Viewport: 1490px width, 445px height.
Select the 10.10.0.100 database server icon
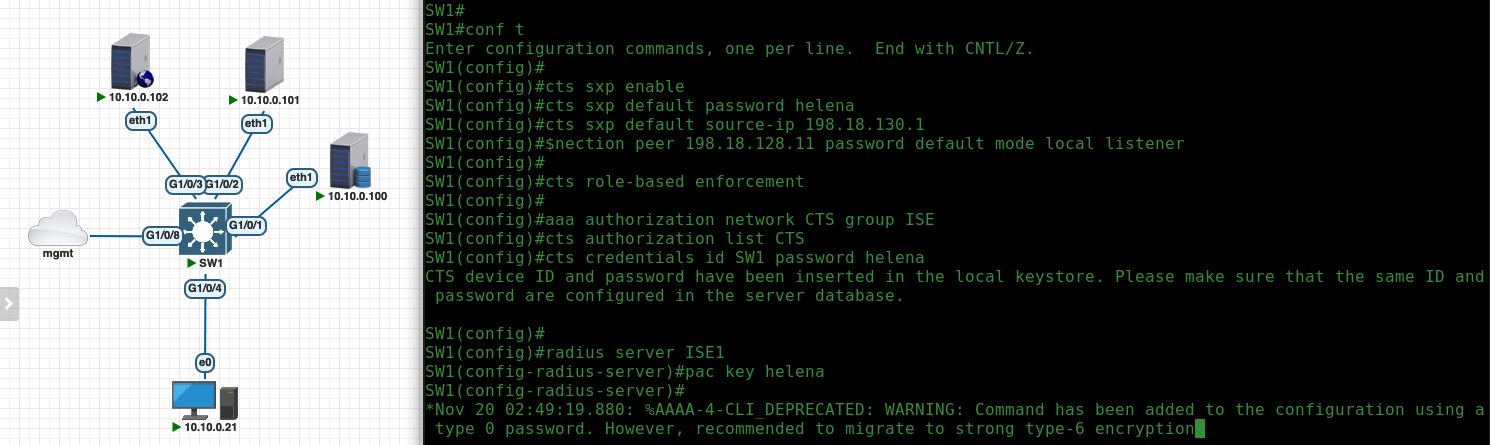(350, 160)
